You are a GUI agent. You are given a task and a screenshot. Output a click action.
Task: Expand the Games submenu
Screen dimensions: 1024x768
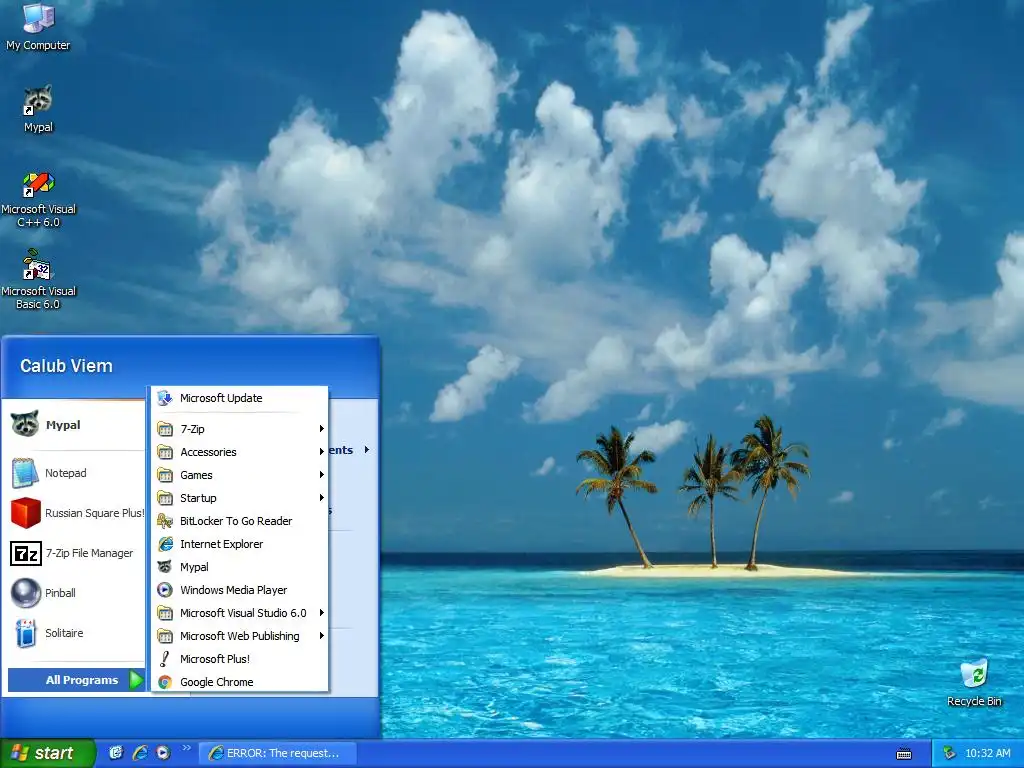pyautogui.click(x=240, y=475)
